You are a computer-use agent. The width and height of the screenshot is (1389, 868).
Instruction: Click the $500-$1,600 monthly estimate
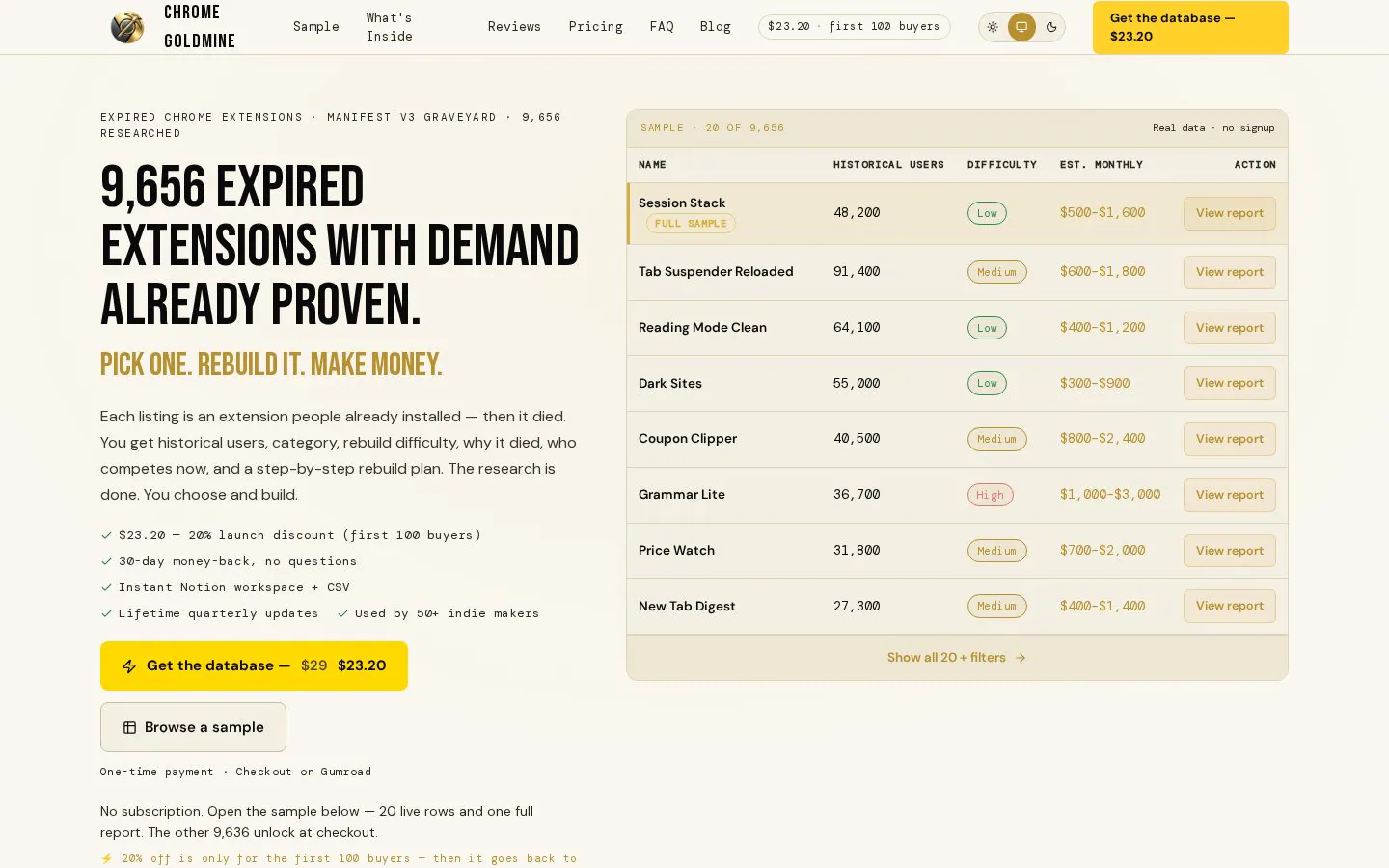click(1103, 213)
